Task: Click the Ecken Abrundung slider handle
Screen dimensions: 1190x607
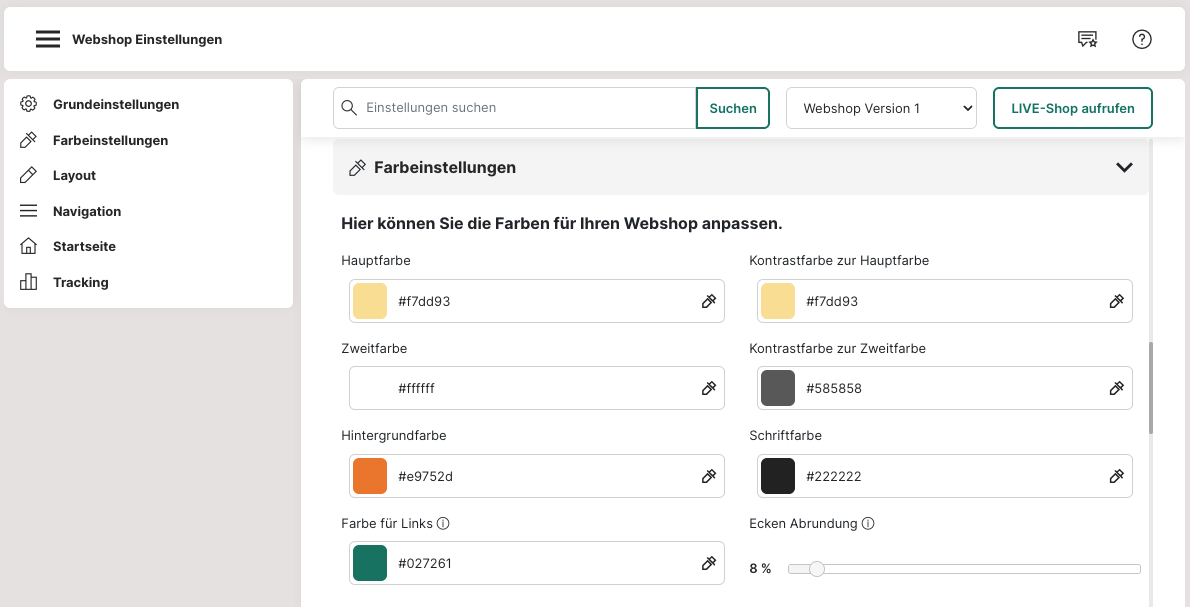Action: 817,569
